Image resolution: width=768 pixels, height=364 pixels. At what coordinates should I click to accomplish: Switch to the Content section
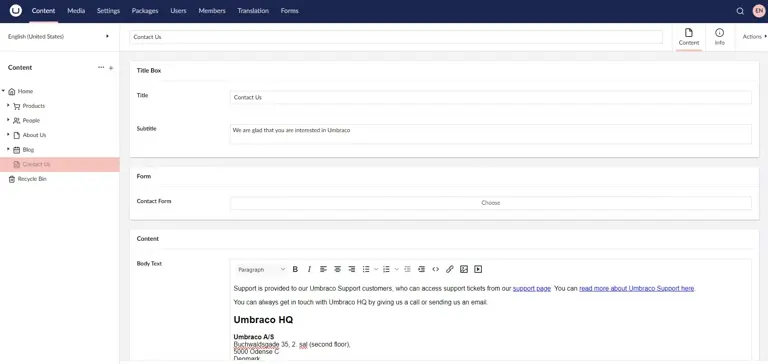point(43,11)
